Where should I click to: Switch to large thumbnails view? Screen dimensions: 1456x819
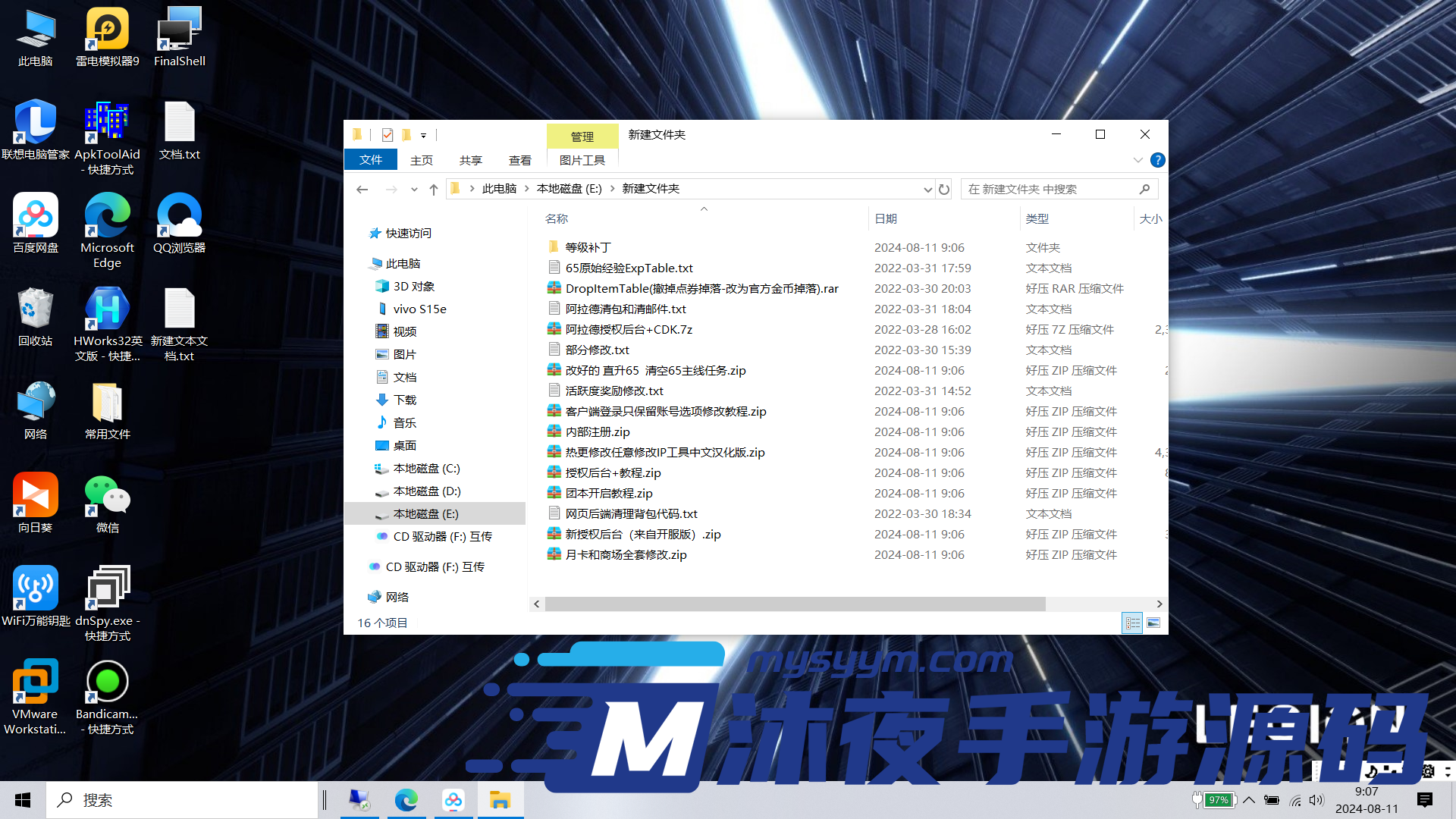tap(1153, 623)
